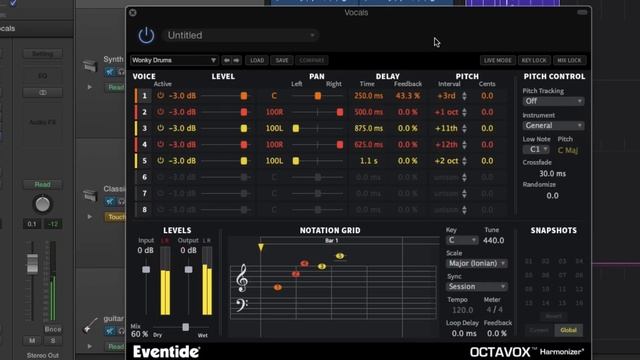Load the previous preset with the left arrow
Viewport: 640px width, 360px height.
pyautogui.click(x=227, y=60)
